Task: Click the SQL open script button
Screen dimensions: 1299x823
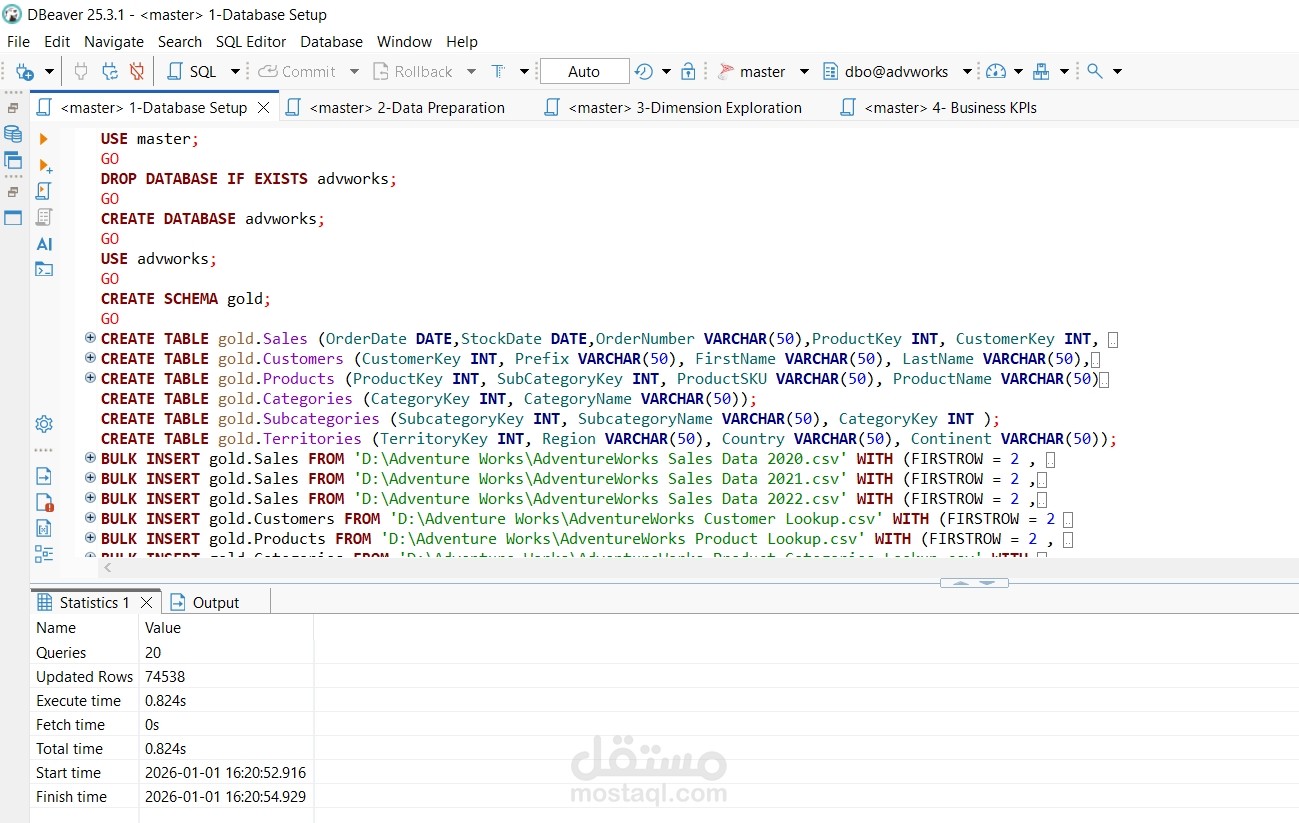Action: 192,71
